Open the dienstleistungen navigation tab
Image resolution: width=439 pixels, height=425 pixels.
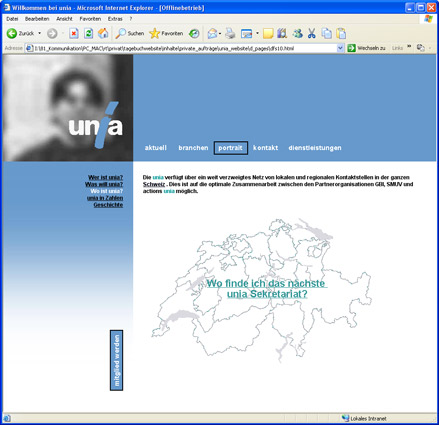click(x=315, y=148)
